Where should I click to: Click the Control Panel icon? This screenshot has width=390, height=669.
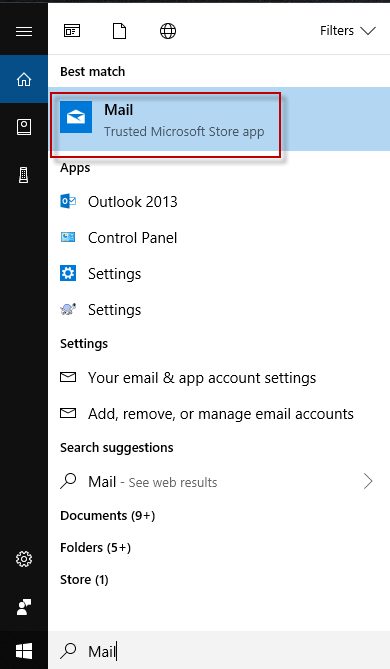68,237
